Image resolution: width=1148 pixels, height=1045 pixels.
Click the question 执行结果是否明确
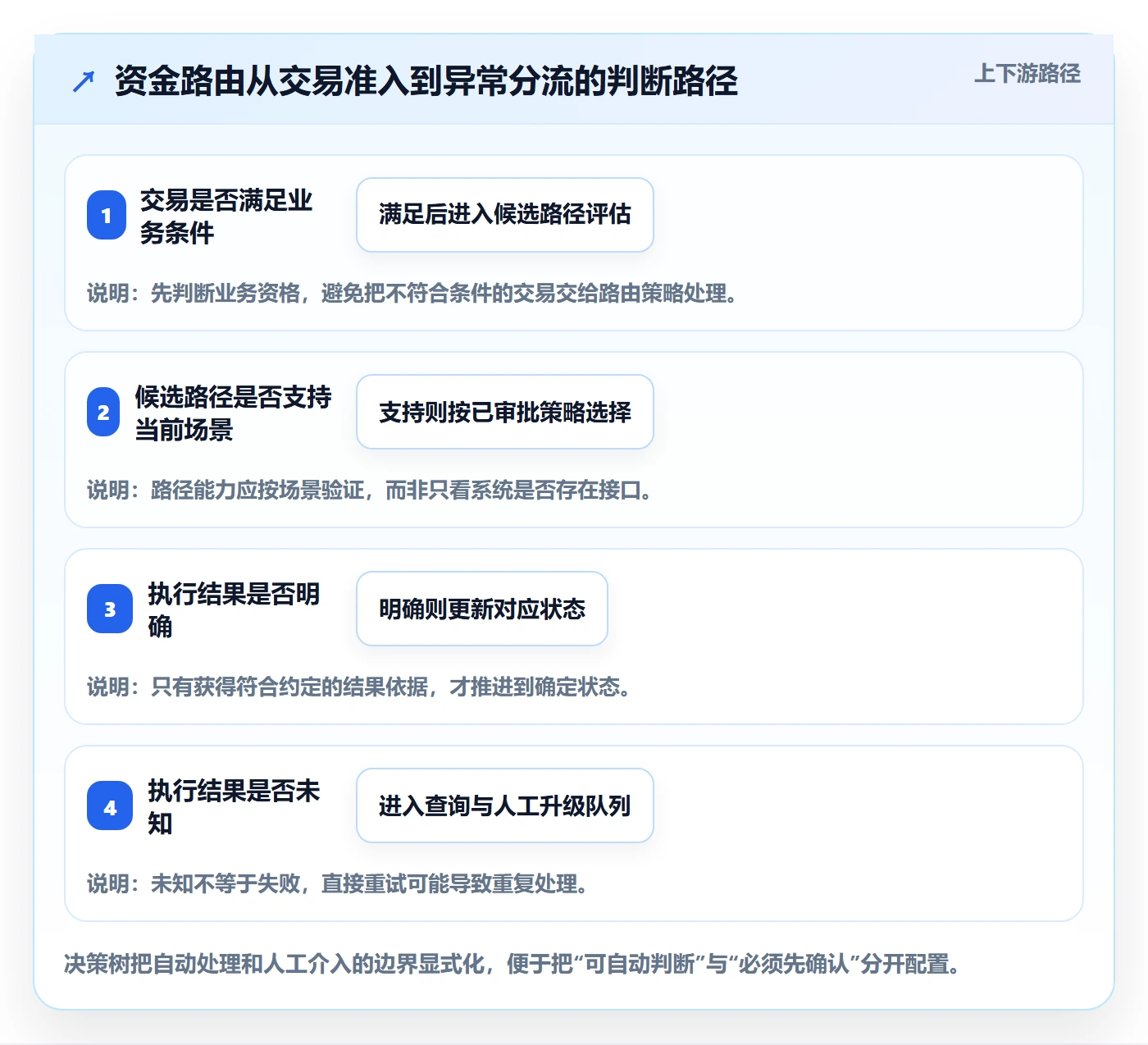[x=235, y=609]
